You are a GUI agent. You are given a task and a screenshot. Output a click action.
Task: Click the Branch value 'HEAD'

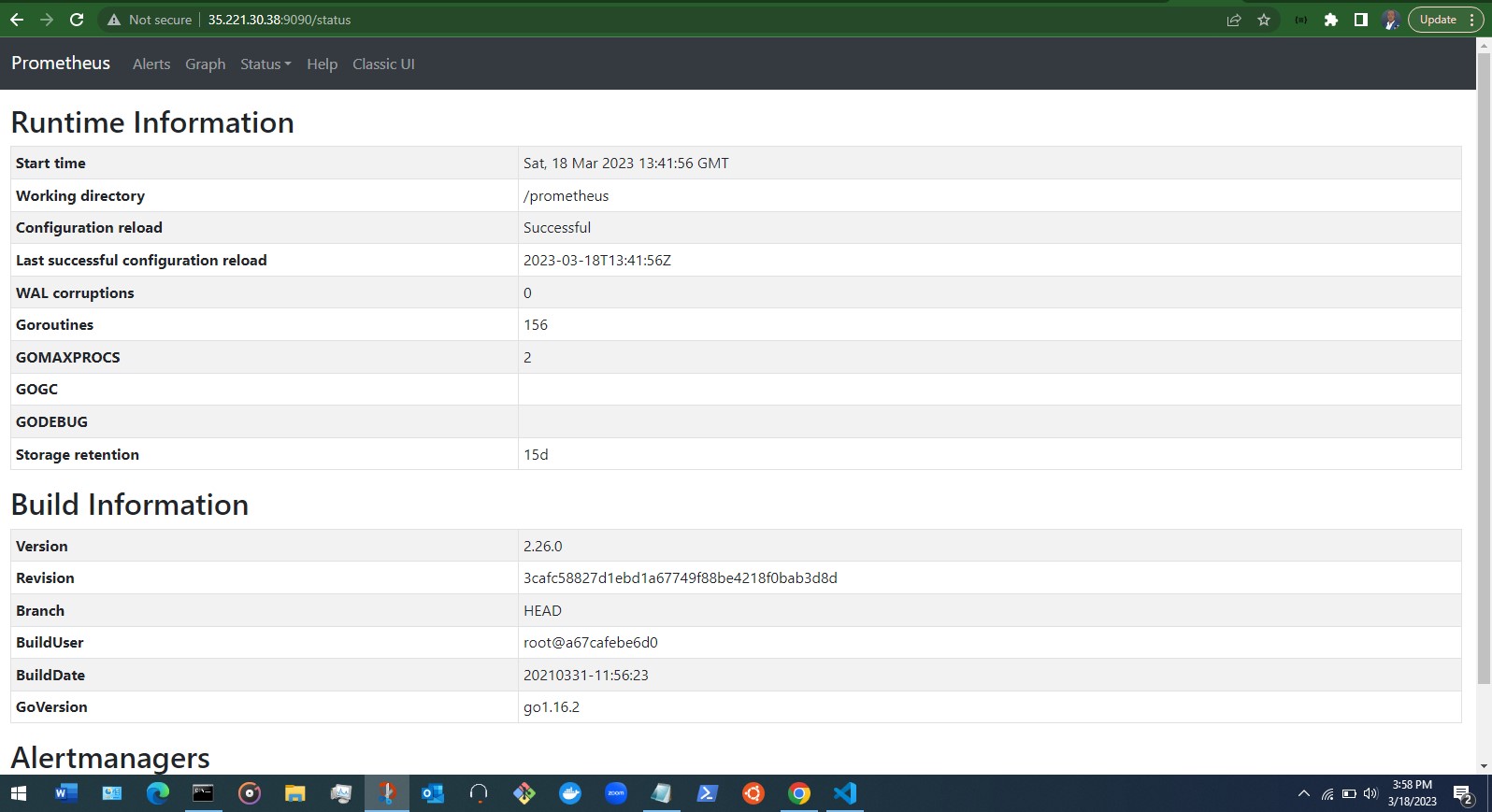coord(542,610)
